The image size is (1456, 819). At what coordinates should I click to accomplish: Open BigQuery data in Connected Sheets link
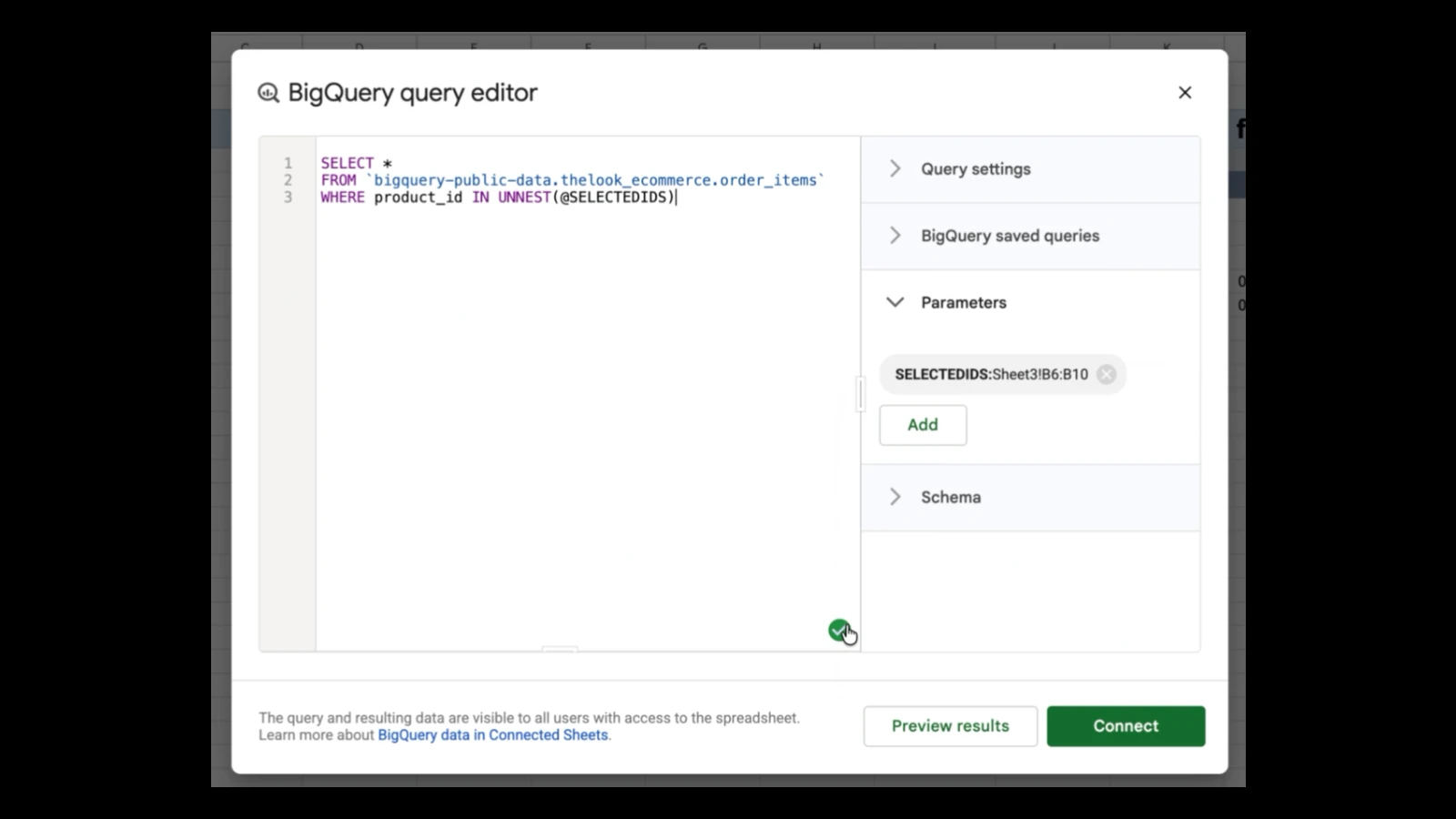[x=493, y=735]
